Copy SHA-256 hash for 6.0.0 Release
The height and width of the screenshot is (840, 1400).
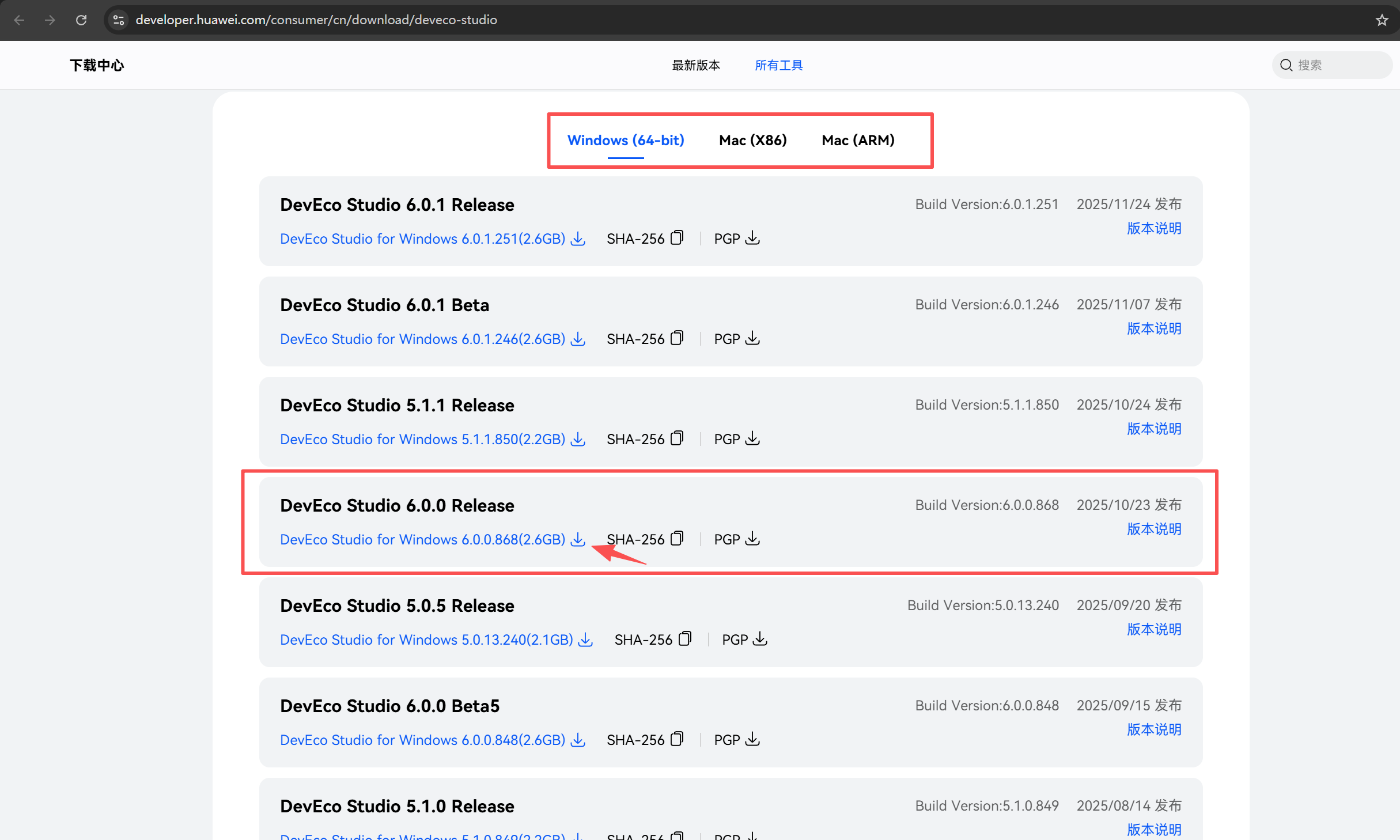click(x=677, y=539)
